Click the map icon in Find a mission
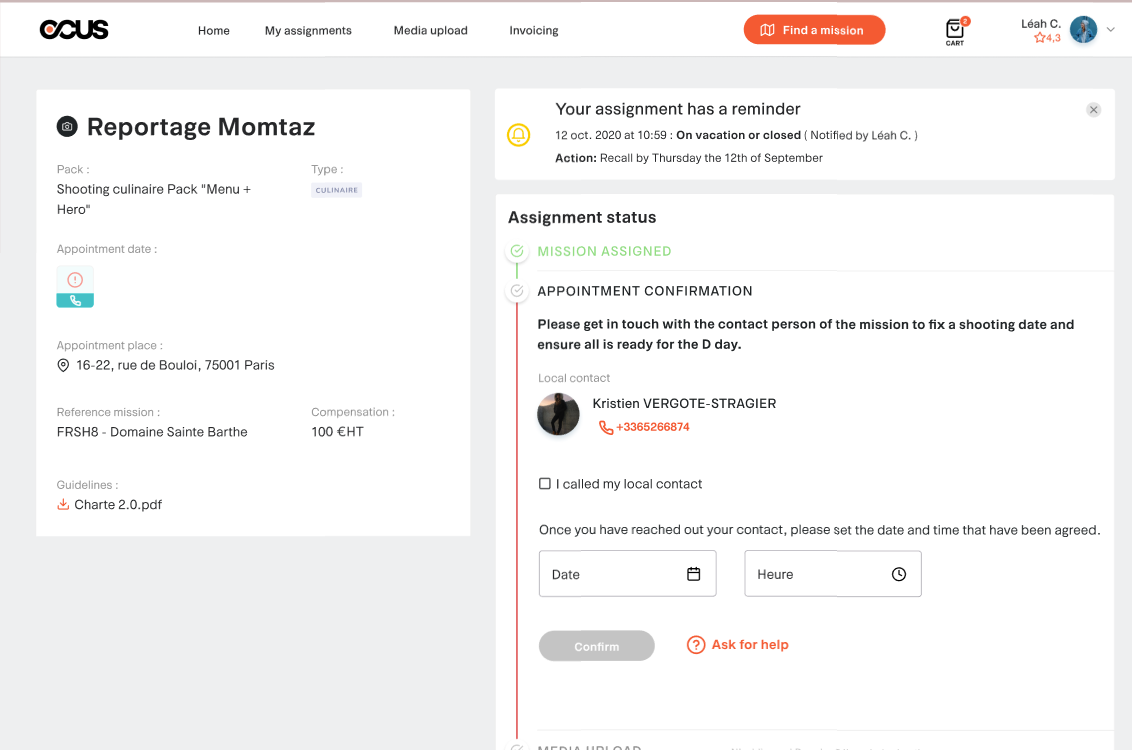 pyautogui.click(x=767, y=30)
